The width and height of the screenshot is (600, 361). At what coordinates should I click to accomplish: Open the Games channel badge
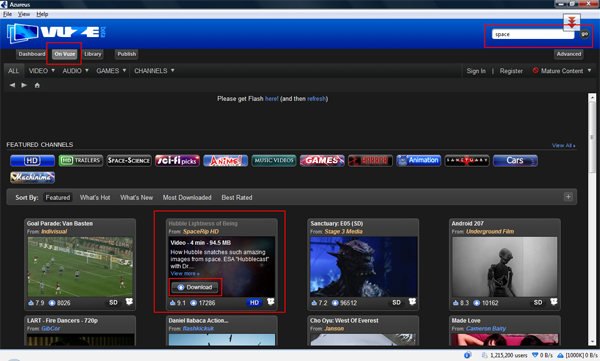(322, 160)
